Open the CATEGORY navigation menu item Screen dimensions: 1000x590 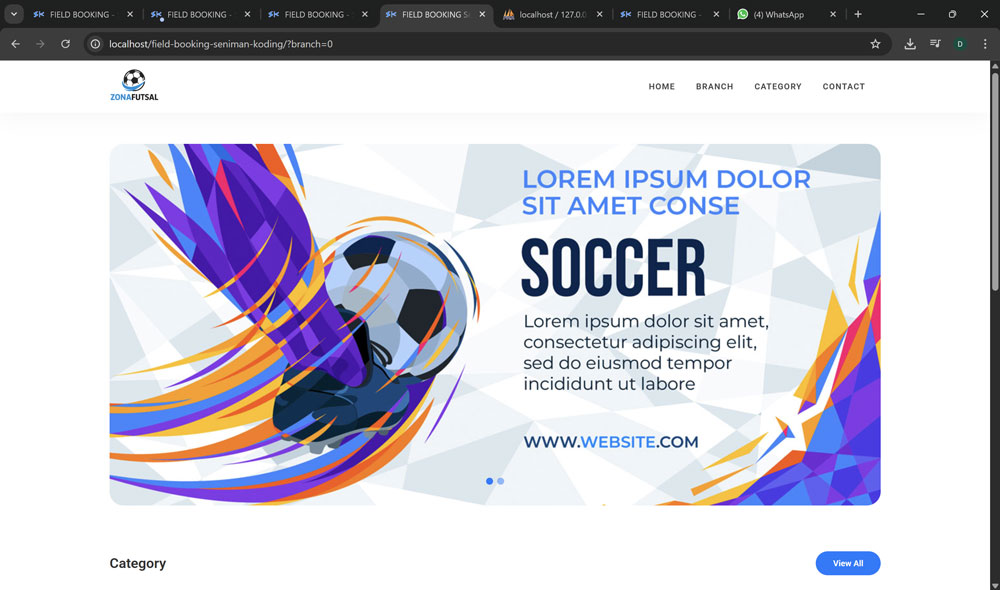[777, 86]
